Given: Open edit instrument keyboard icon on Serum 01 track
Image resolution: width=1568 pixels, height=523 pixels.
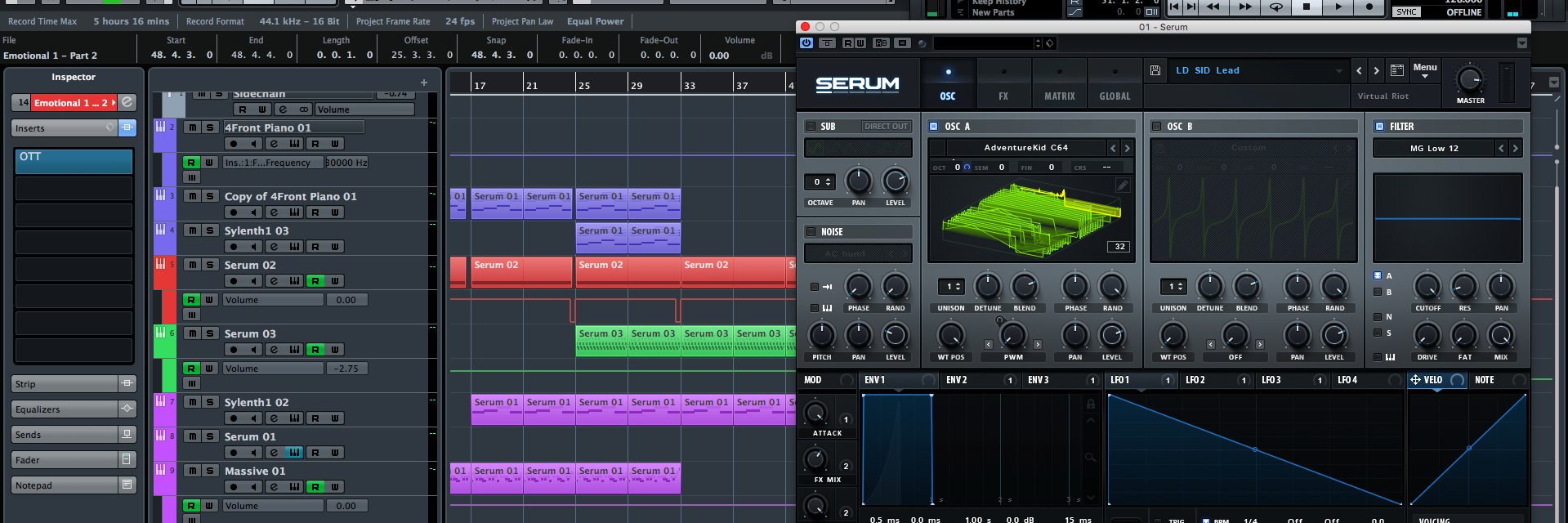Looking at the screenshot, I should click(x=294, y=453).
